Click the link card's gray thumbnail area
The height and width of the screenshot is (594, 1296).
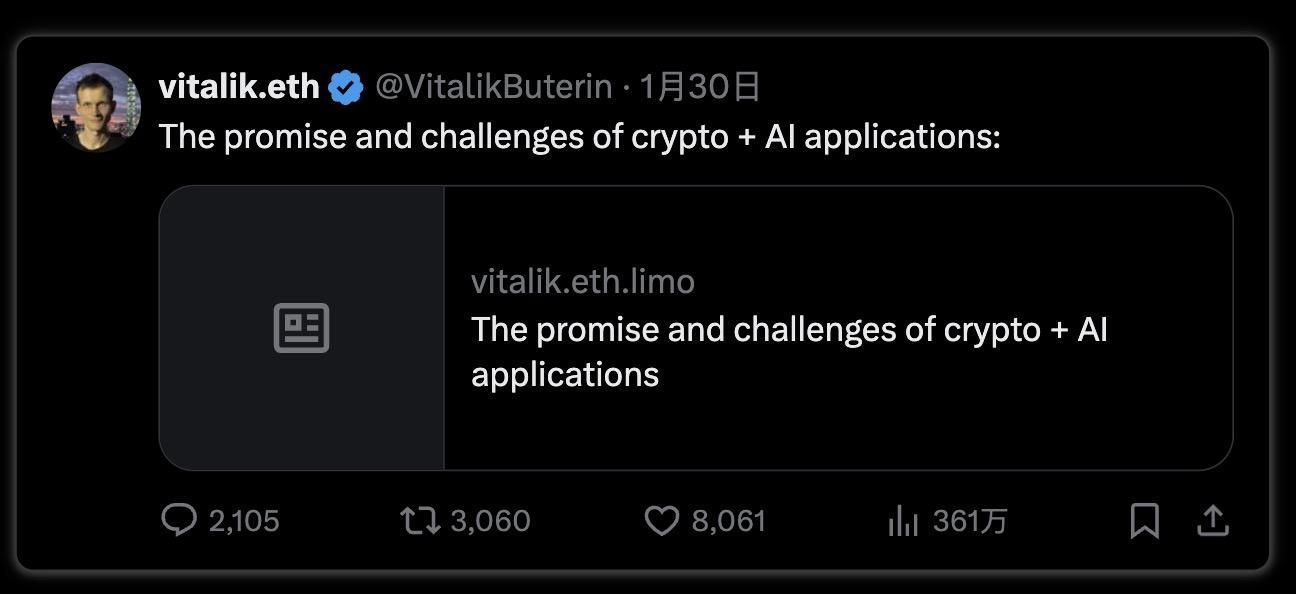(x=301, y=410)
